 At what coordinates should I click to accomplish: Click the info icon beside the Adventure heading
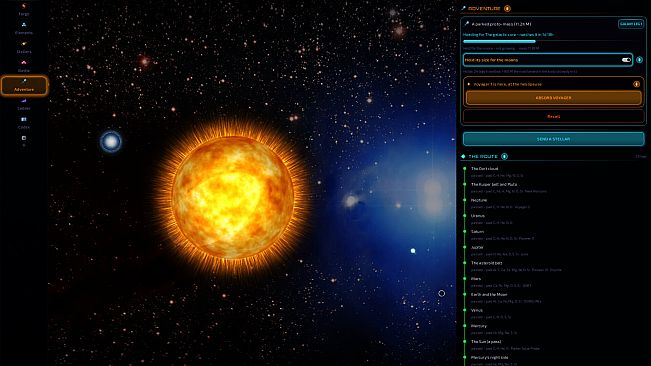(507, 8)
